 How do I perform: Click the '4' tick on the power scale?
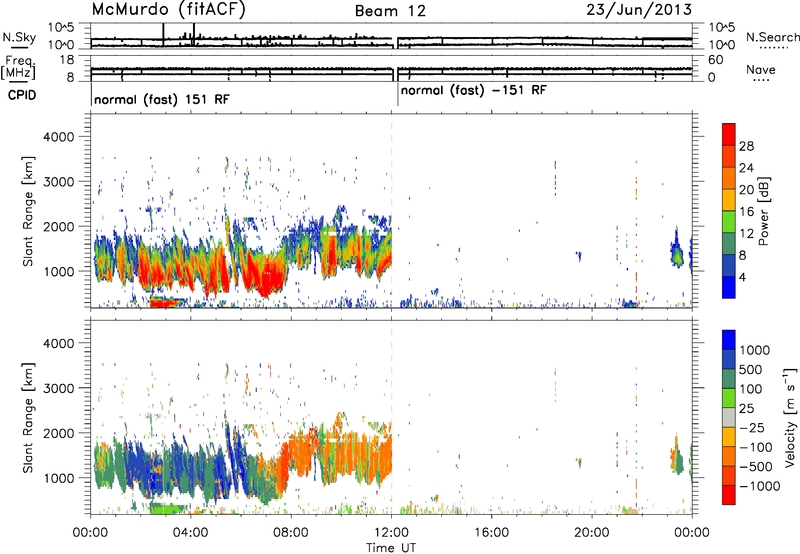[742, 277]
